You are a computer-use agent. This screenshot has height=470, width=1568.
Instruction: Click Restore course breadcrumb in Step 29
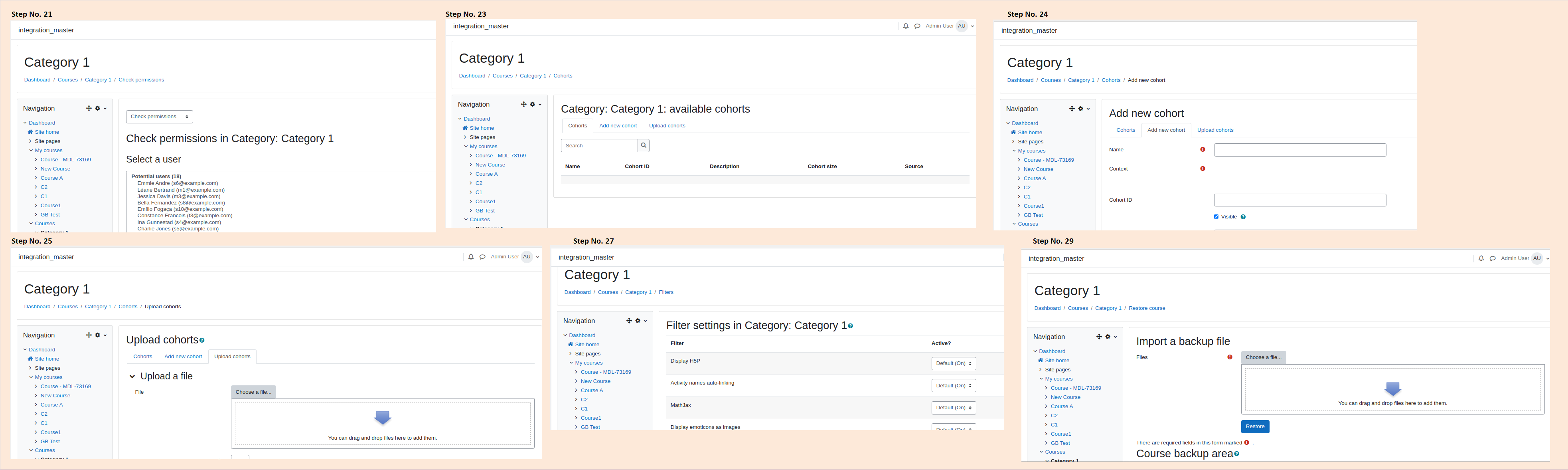pos(1147,308)
